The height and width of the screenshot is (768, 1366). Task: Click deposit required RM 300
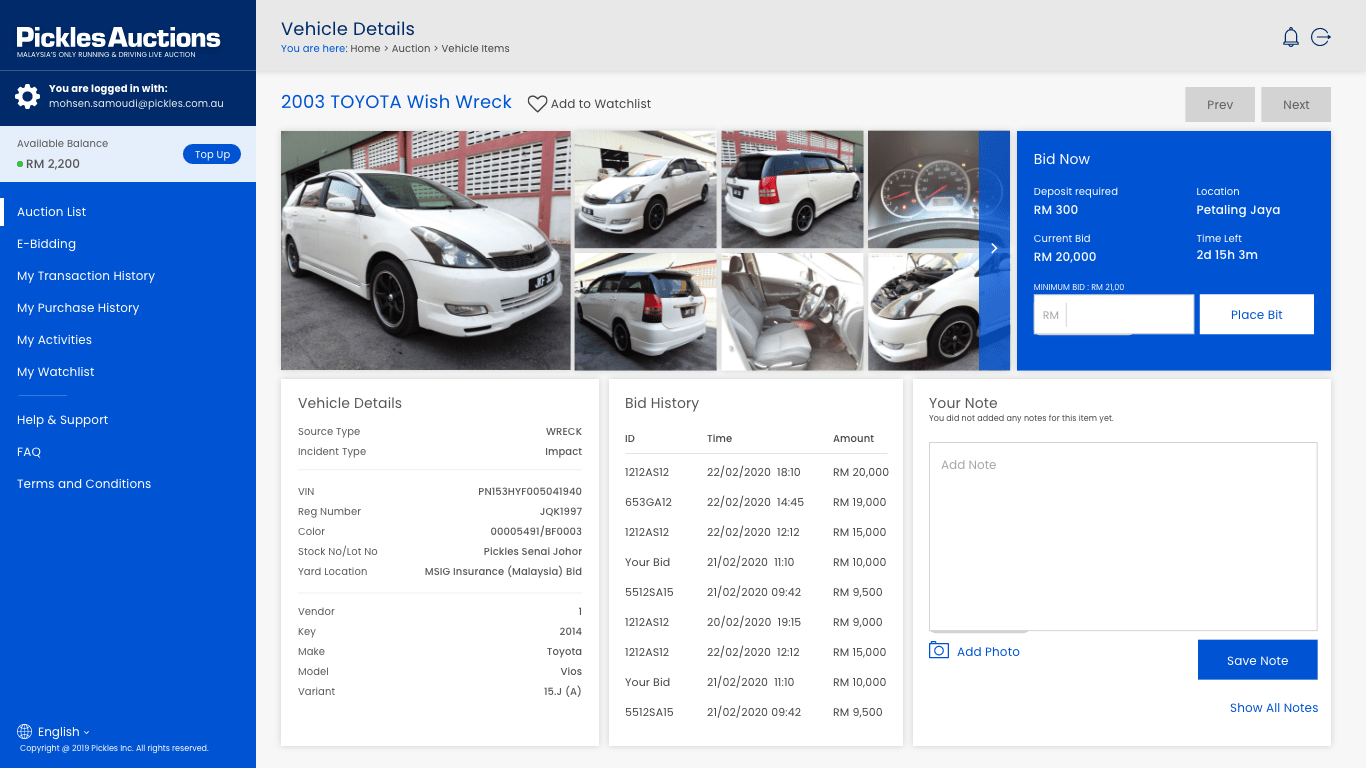(x=1056, y=210)
